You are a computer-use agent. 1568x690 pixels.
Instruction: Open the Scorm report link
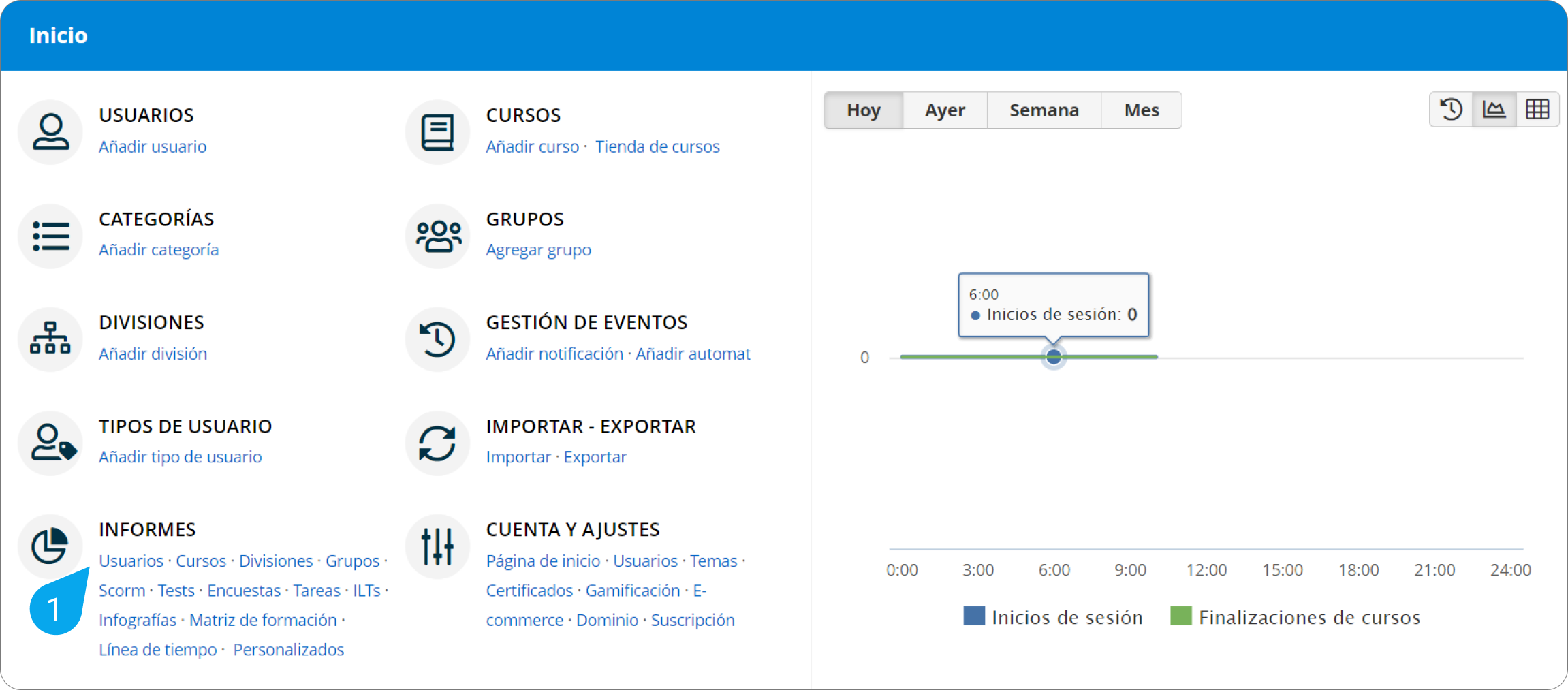[x=122, y=591]
